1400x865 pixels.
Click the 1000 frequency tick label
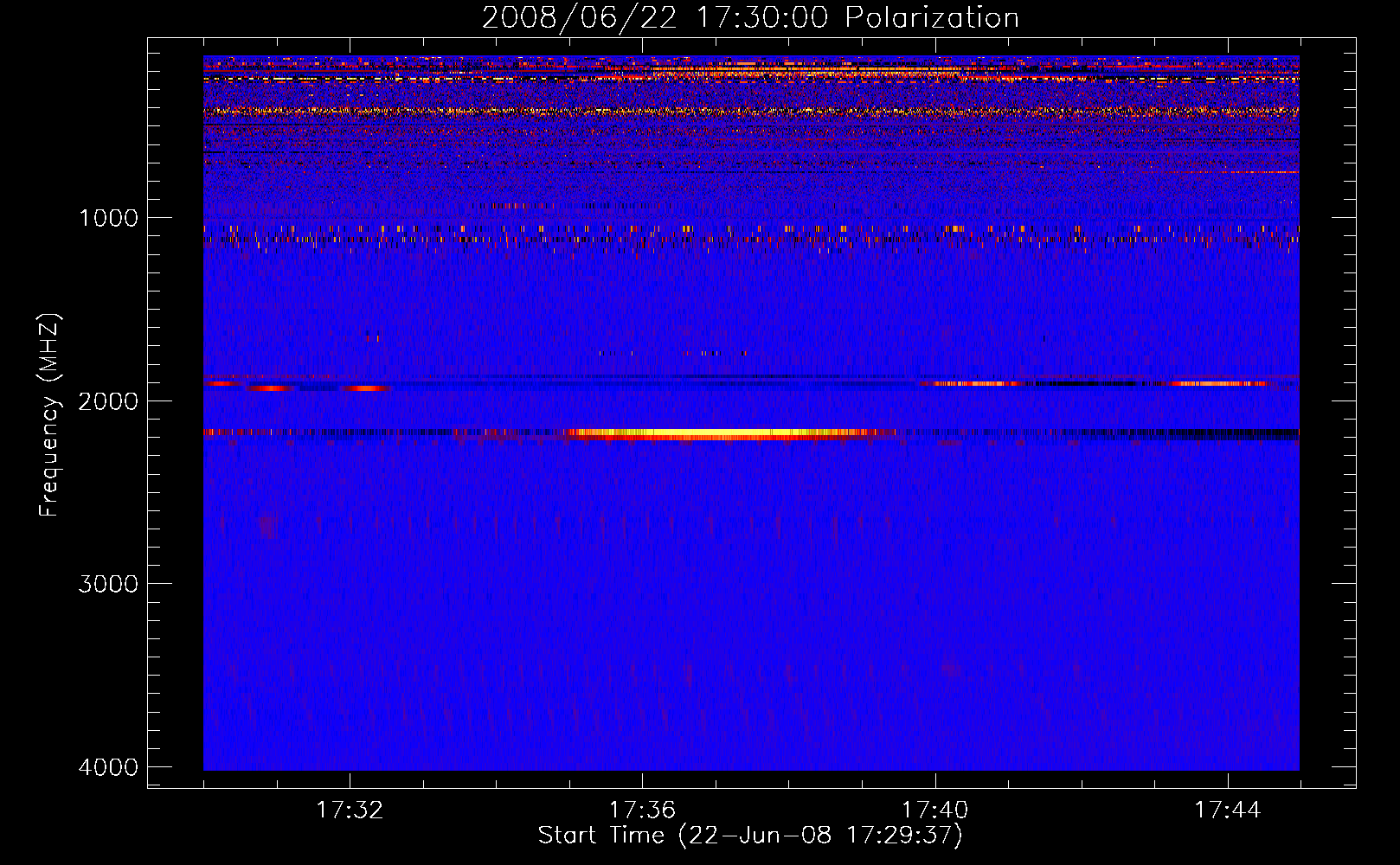pos(108,217)
